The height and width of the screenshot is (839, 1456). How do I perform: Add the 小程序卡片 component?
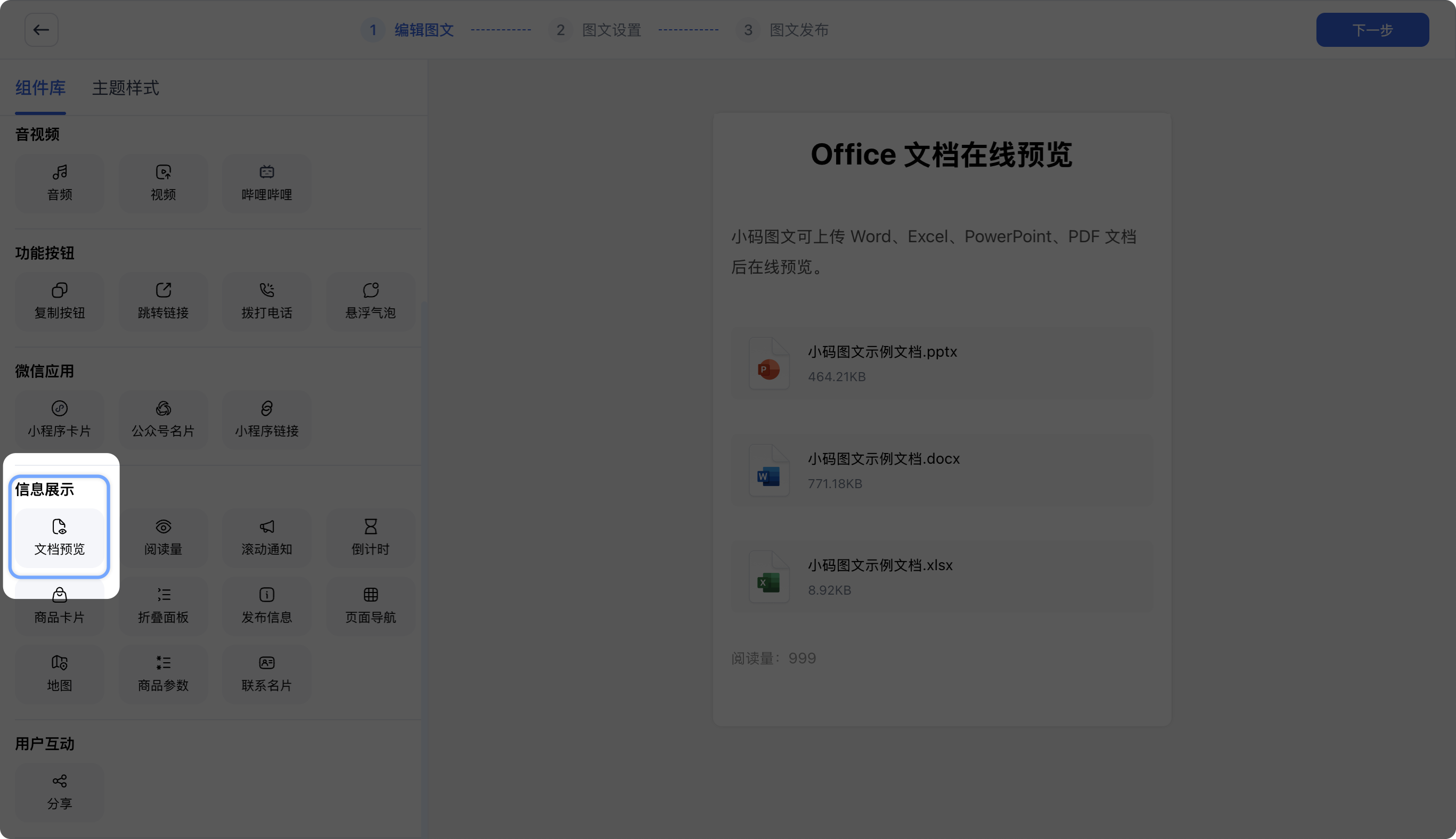(59, 419)
